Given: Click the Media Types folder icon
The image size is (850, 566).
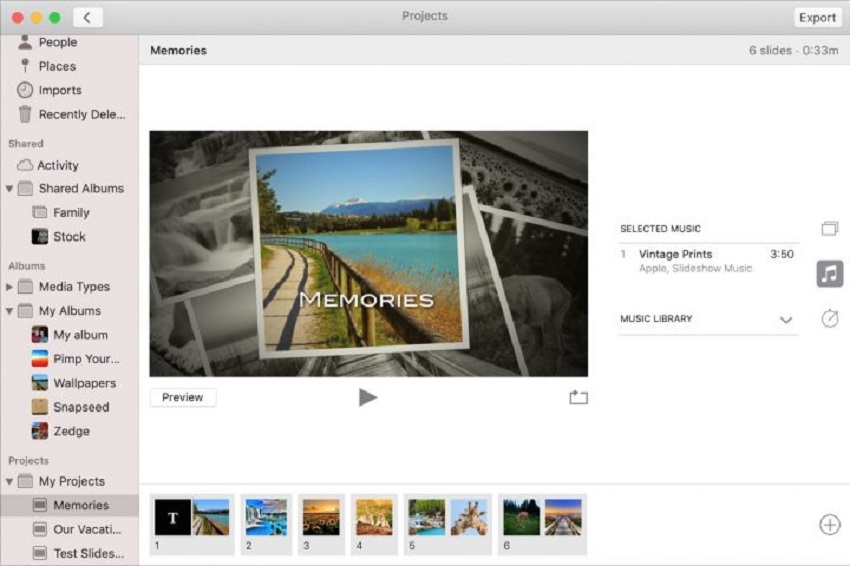Looking at the screenshot, I should click(x=25, y=286).
